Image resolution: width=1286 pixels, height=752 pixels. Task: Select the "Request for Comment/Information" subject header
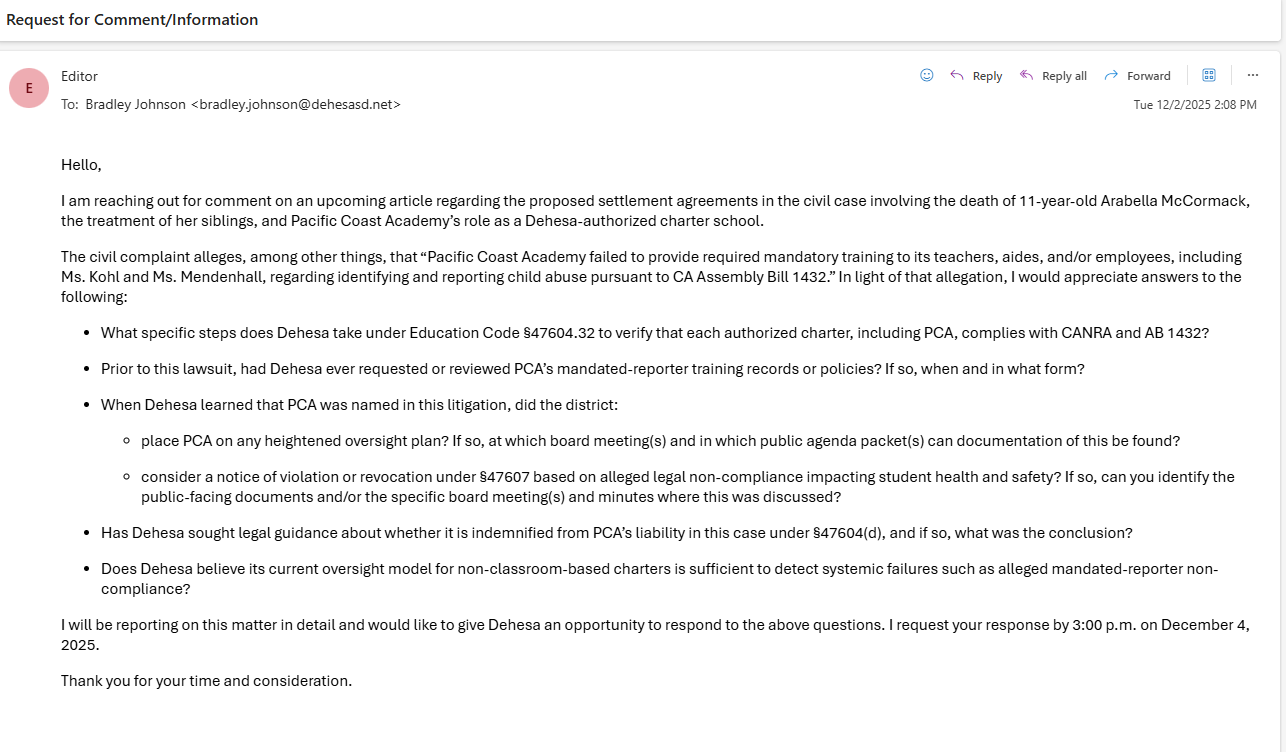click(132, 19)
